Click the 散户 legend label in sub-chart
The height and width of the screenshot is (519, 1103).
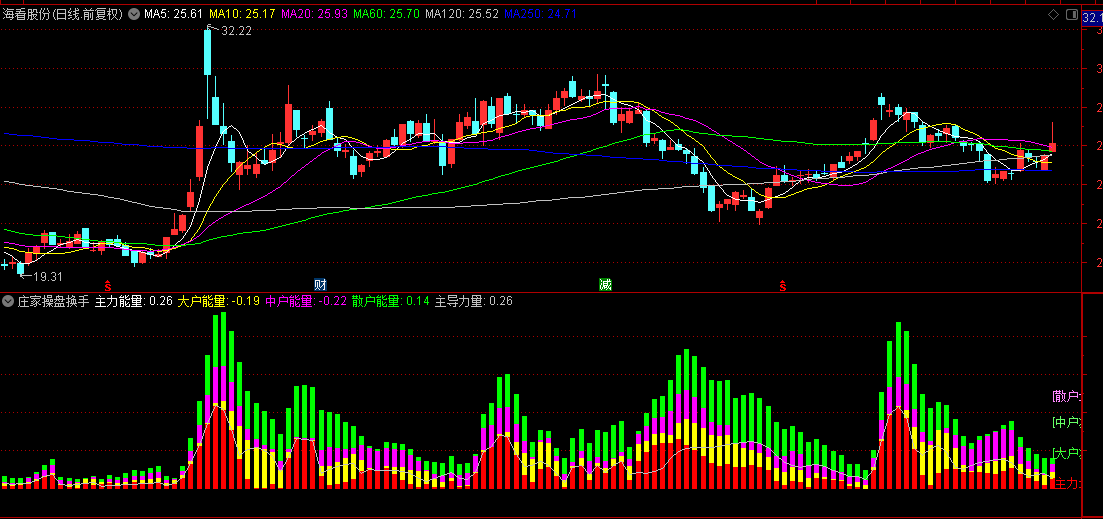point(1067,396)
